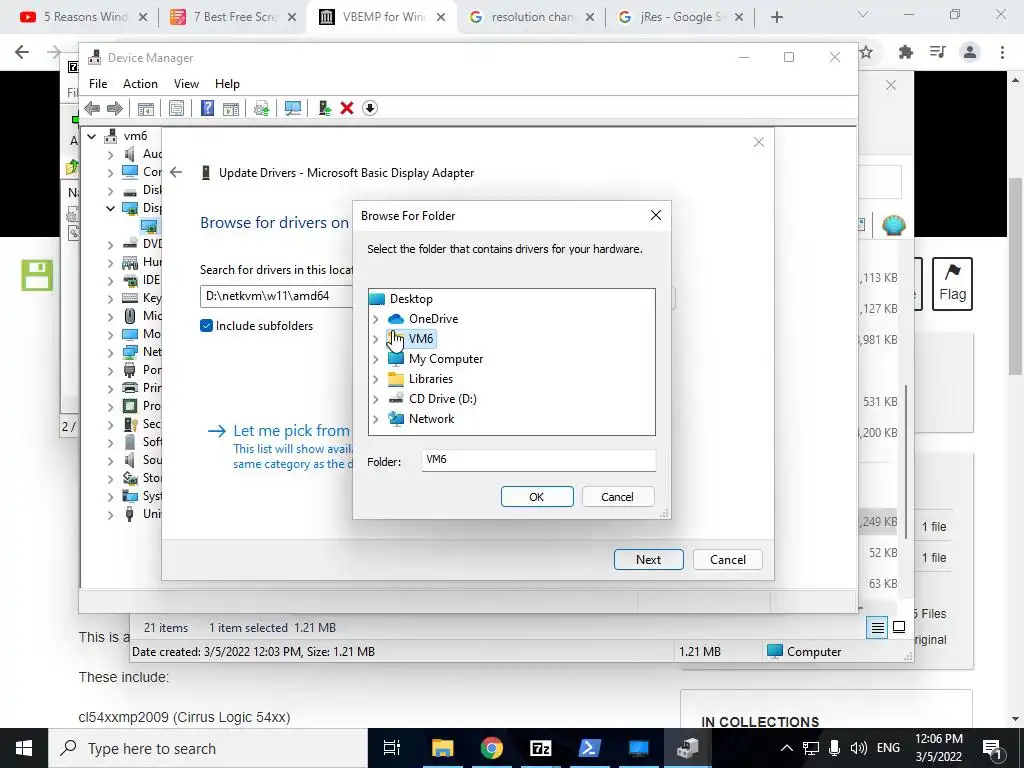Viewport: 1024px width, 768px height.
Task: Click Chrome's browser back arrow
Action: tap(22, 52)
